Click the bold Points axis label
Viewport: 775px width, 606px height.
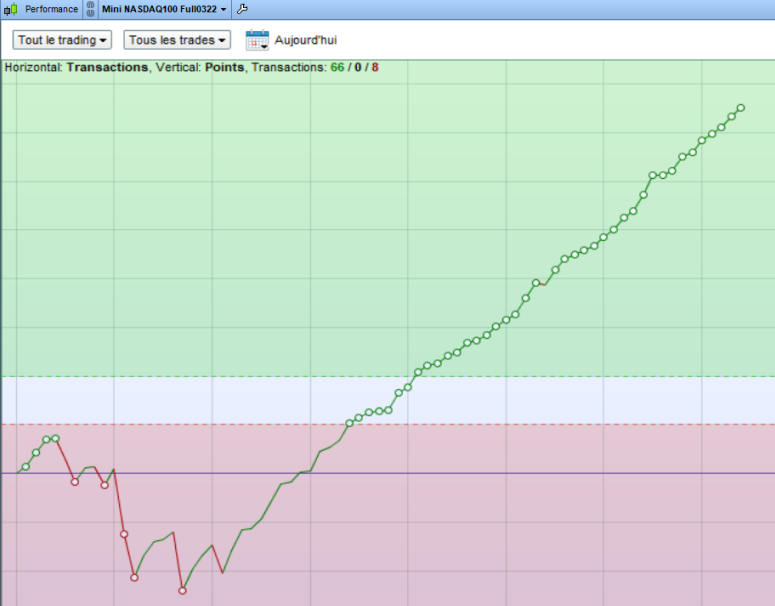224,67
